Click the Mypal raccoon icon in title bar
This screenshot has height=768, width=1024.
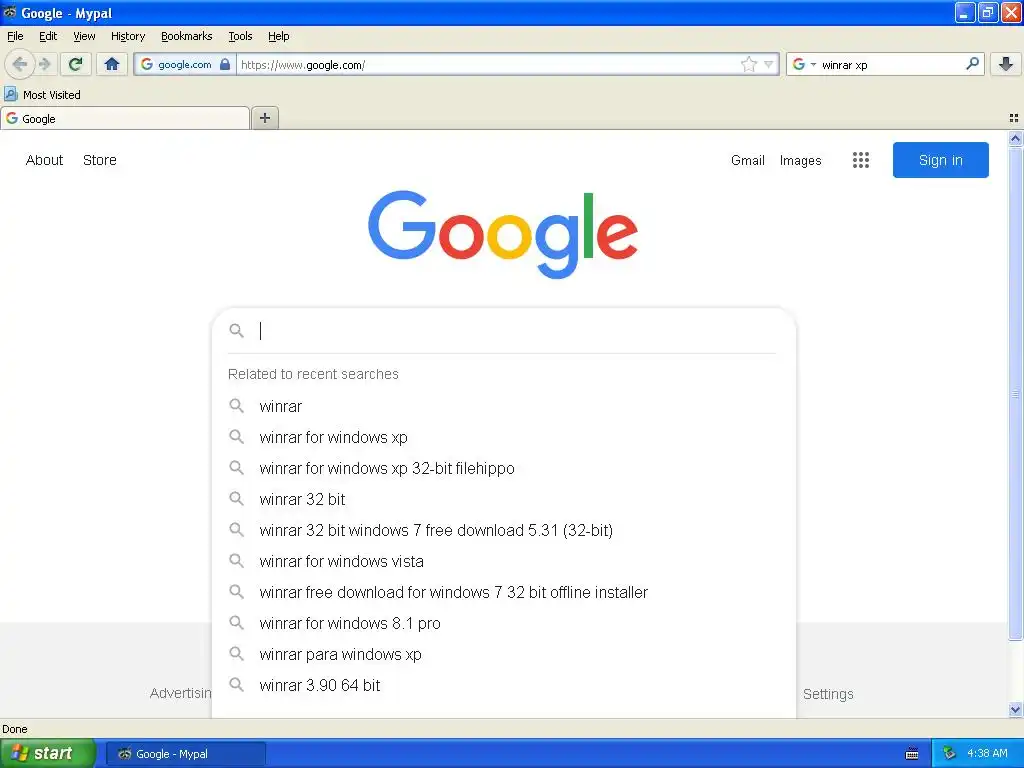[10, 12]
